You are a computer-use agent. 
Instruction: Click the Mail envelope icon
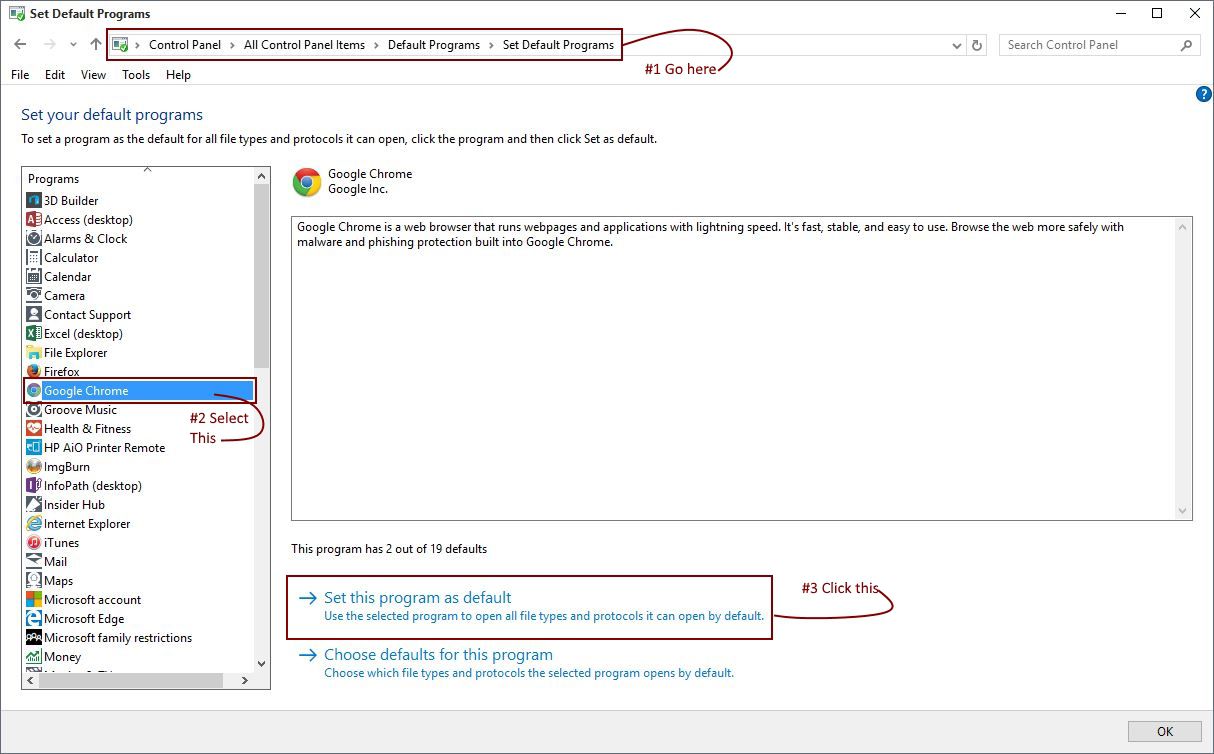[34, 561]
